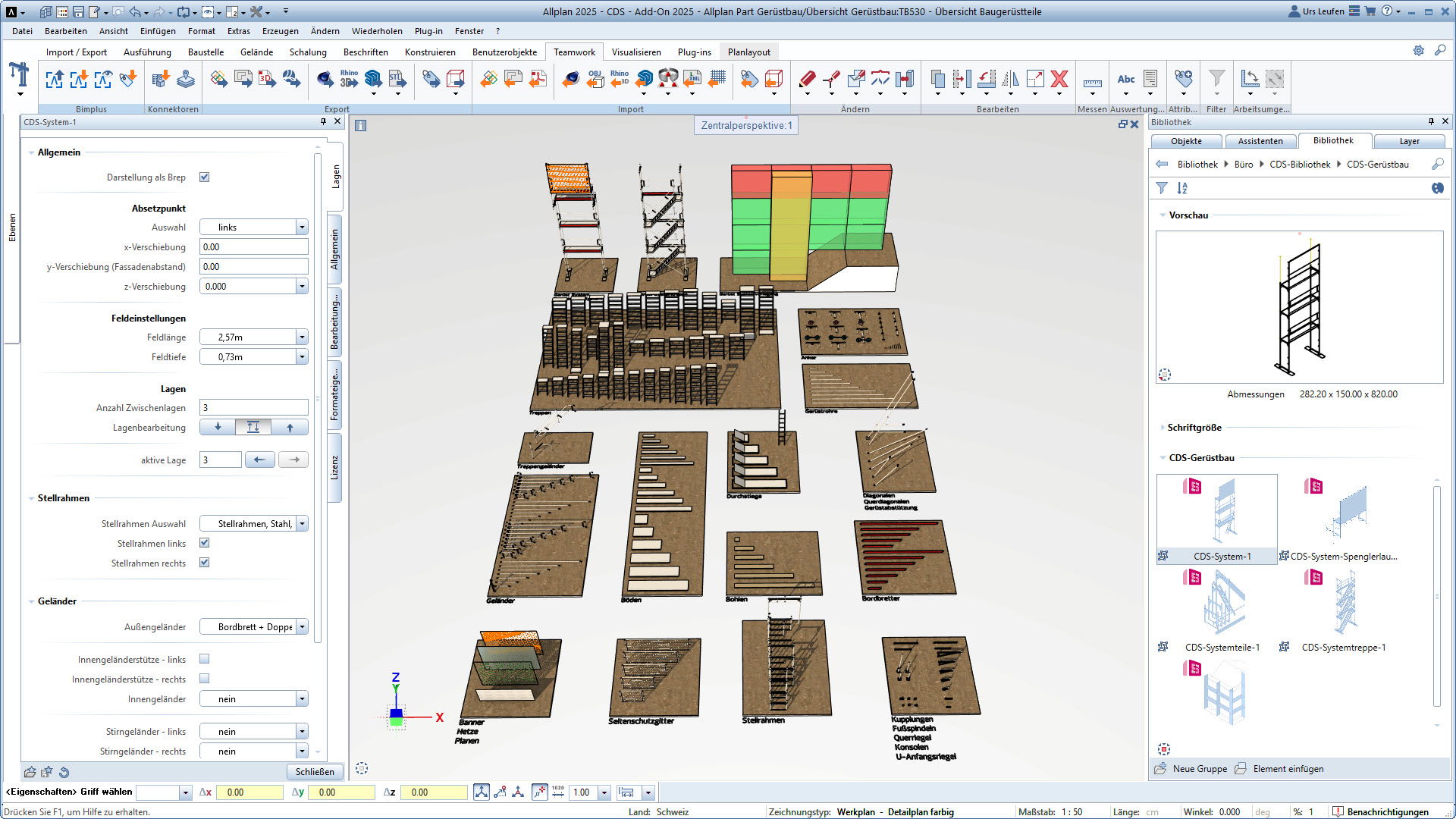Open the Feldlänge 2,57m dropdown
Screen dimensions: 1456x819
pos(302,337)
